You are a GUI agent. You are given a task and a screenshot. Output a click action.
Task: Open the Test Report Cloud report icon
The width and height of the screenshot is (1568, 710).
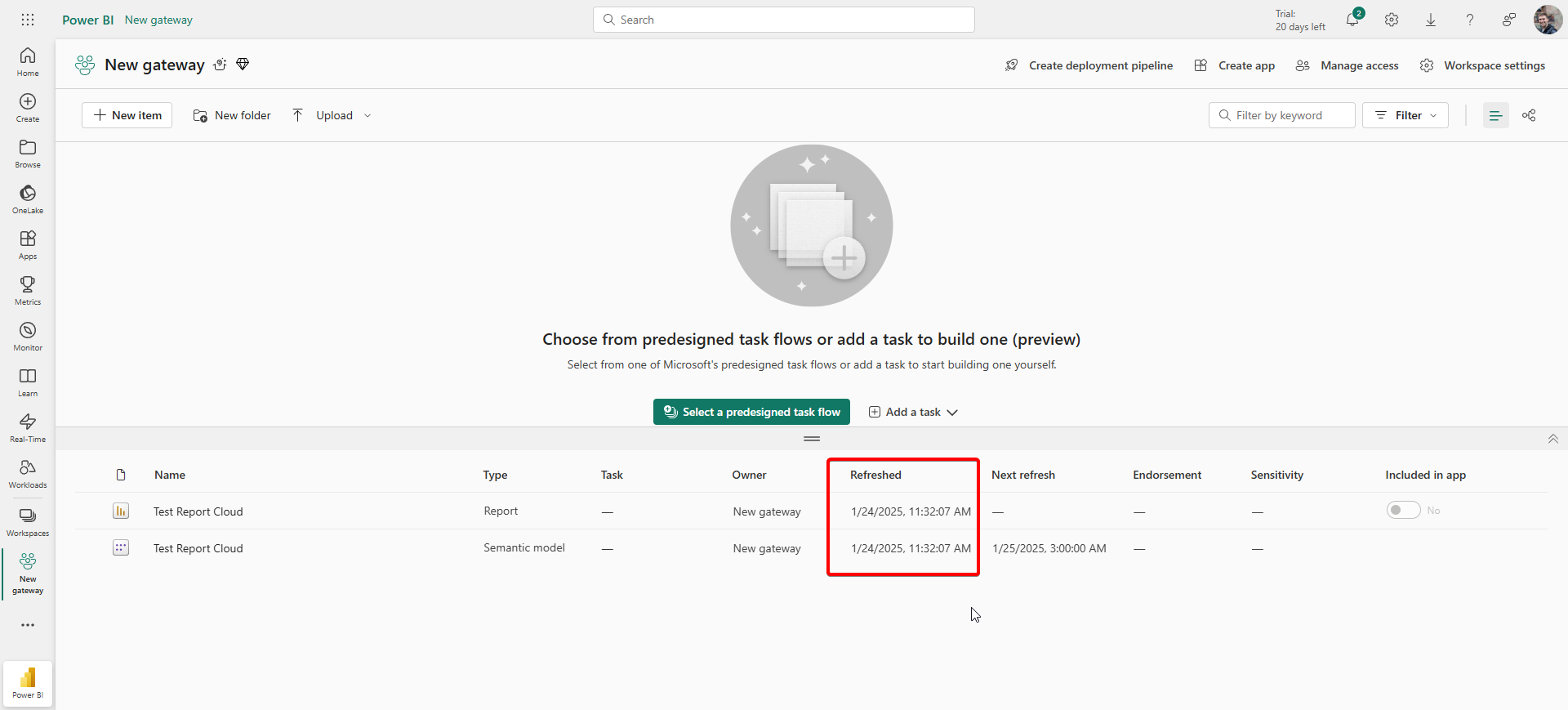121,511
